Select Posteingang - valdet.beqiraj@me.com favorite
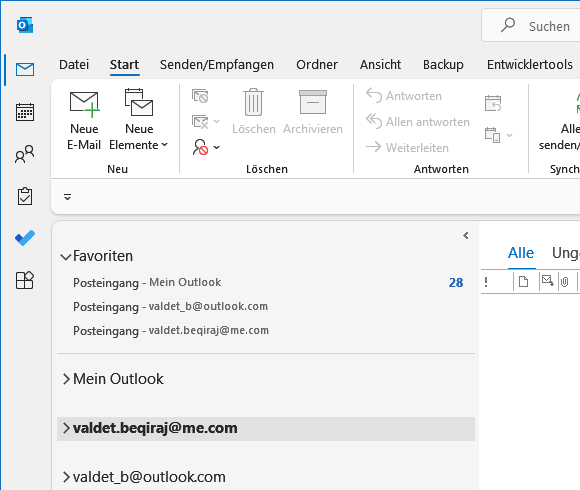The height and width of the screenshot is (490, 580). pyautogui.click(x=266, y=331)
